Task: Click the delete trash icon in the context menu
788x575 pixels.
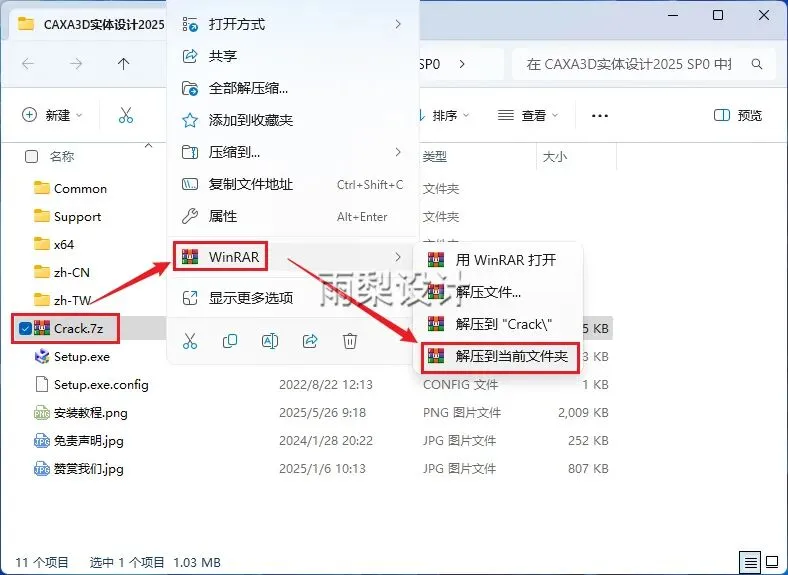Action: pos(350,341)
